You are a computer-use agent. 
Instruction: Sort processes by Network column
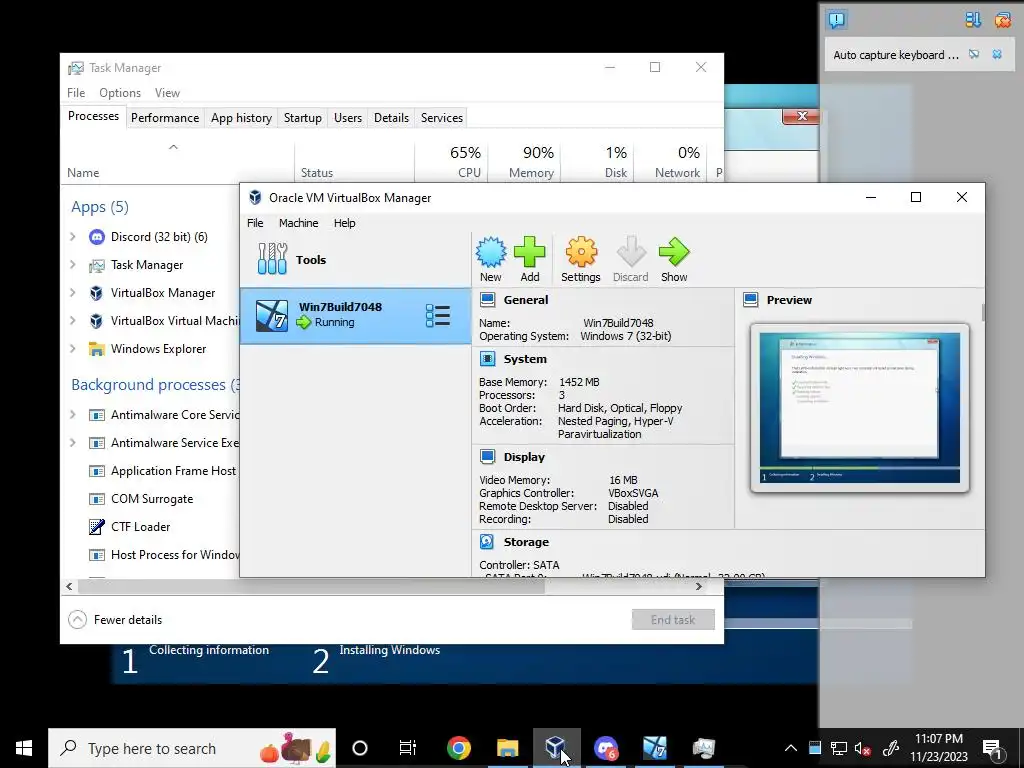pyautogui.click(x=671, y=161)
